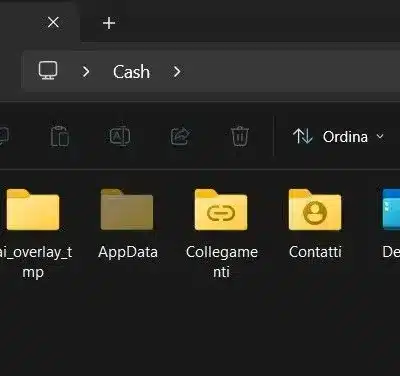
Task: Select the AppData hidden folder icon
Action: pos(127,209)
